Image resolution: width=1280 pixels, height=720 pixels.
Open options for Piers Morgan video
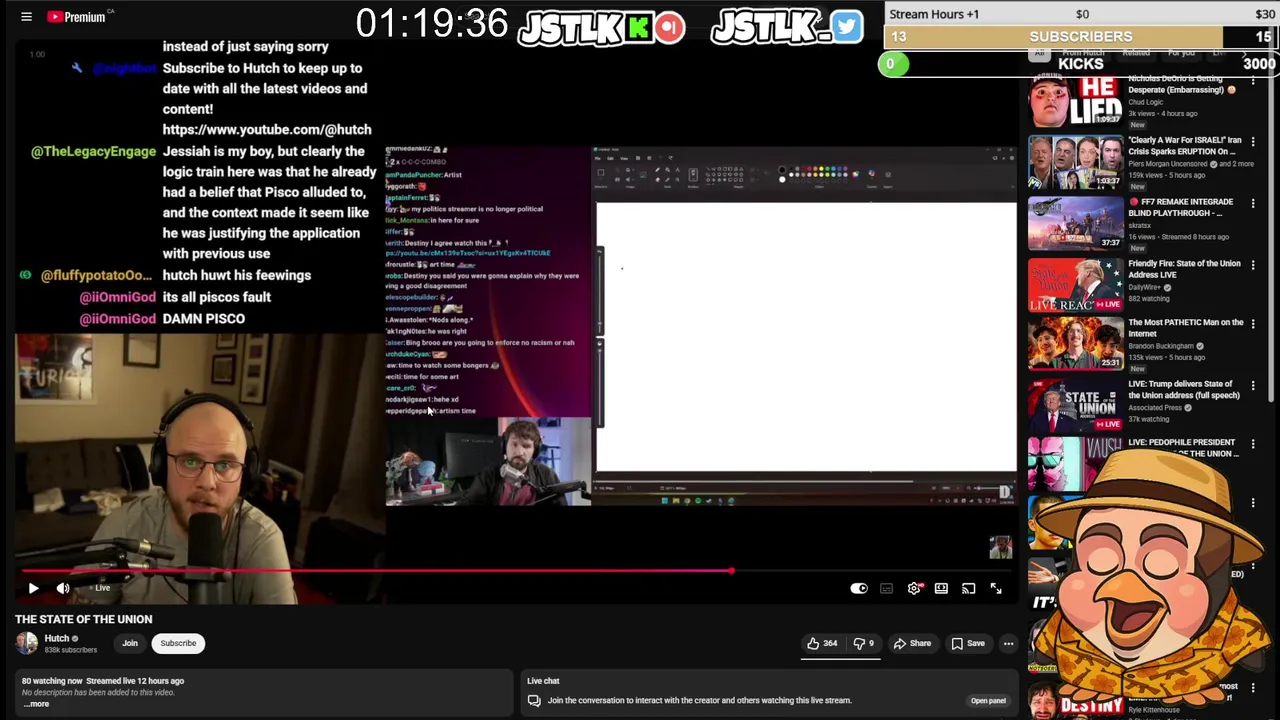1253,142
